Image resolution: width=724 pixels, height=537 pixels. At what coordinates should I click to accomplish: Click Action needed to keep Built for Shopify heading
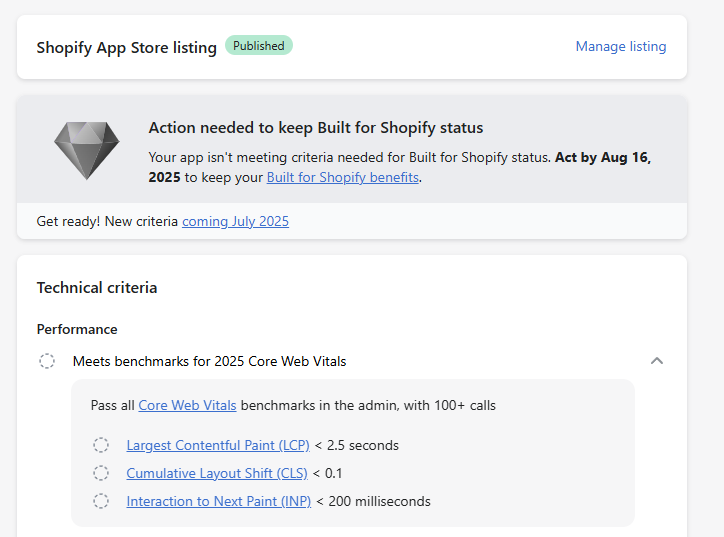coord(316,128)
